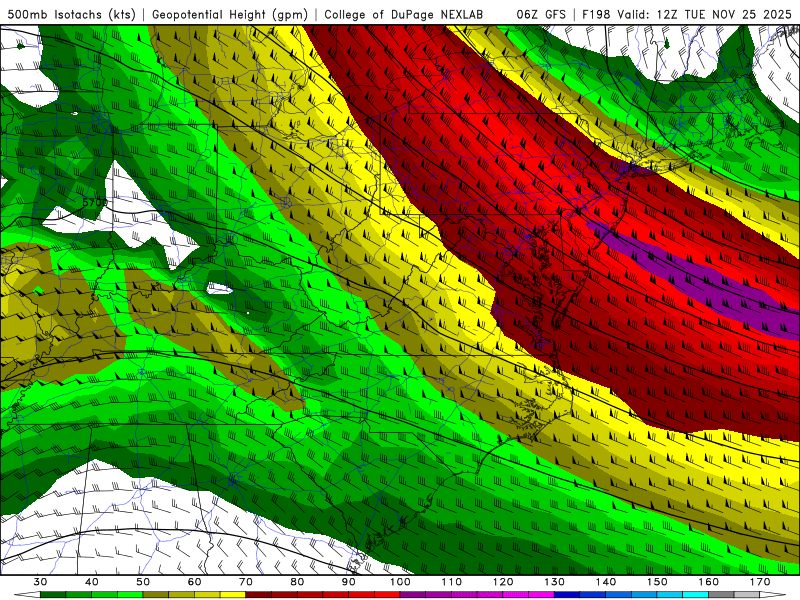Select the bright yellow colorbar swatch ending at 70

(233, 594)
